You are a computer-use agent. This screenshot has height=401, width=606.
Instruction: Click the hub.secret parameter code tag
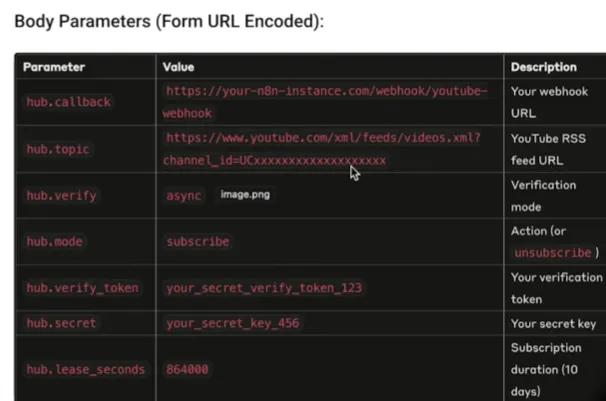62,323
